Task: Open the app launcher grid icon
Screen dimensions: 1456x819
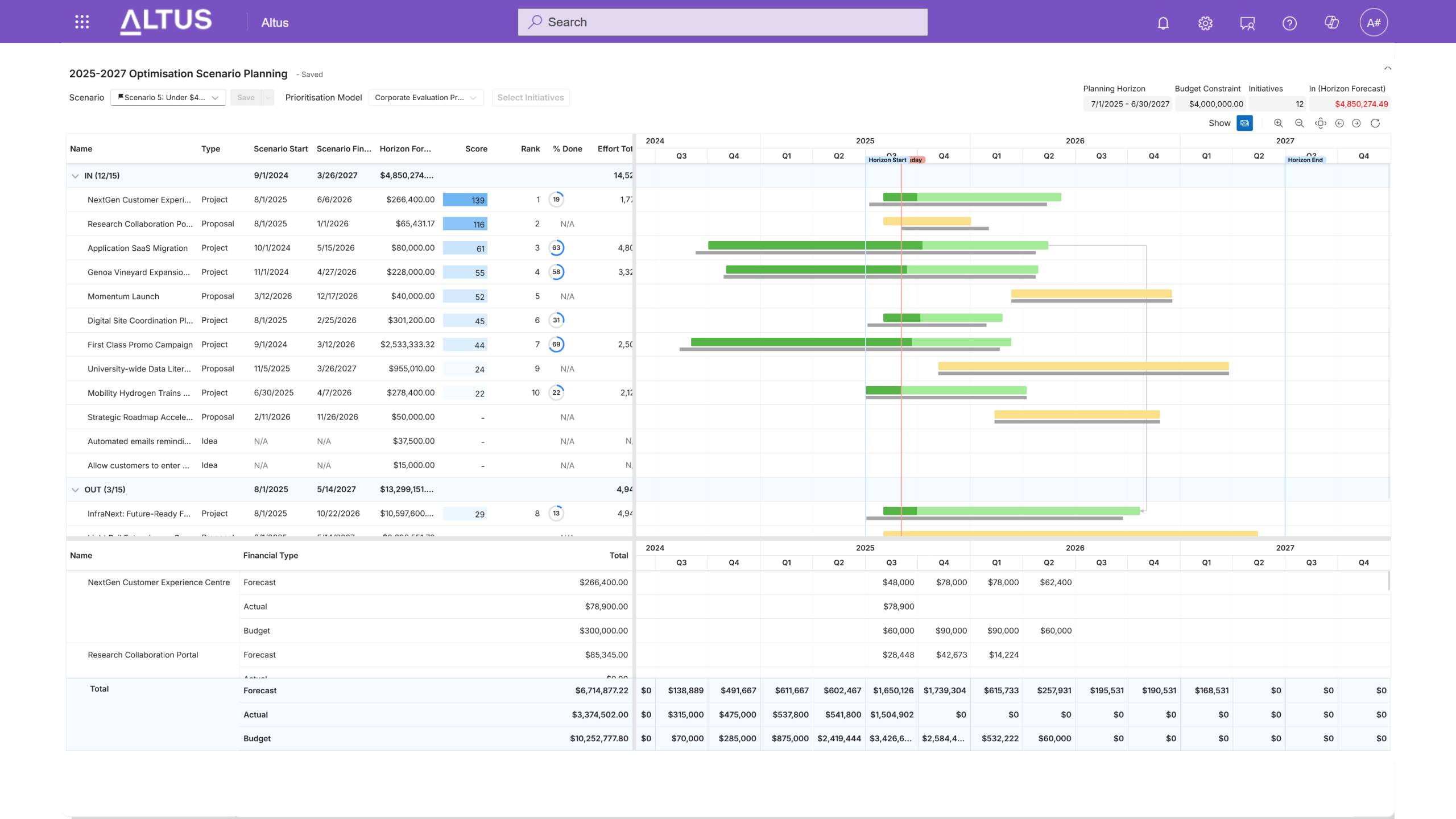Action: point(82,22)
